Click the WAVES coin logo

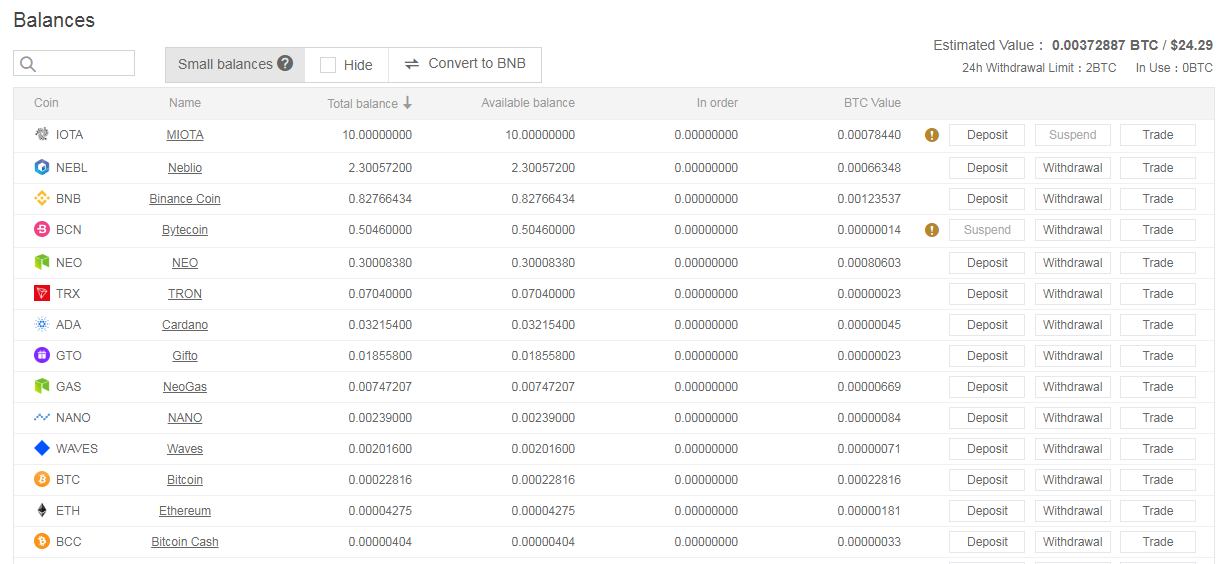tap(42, 448)
